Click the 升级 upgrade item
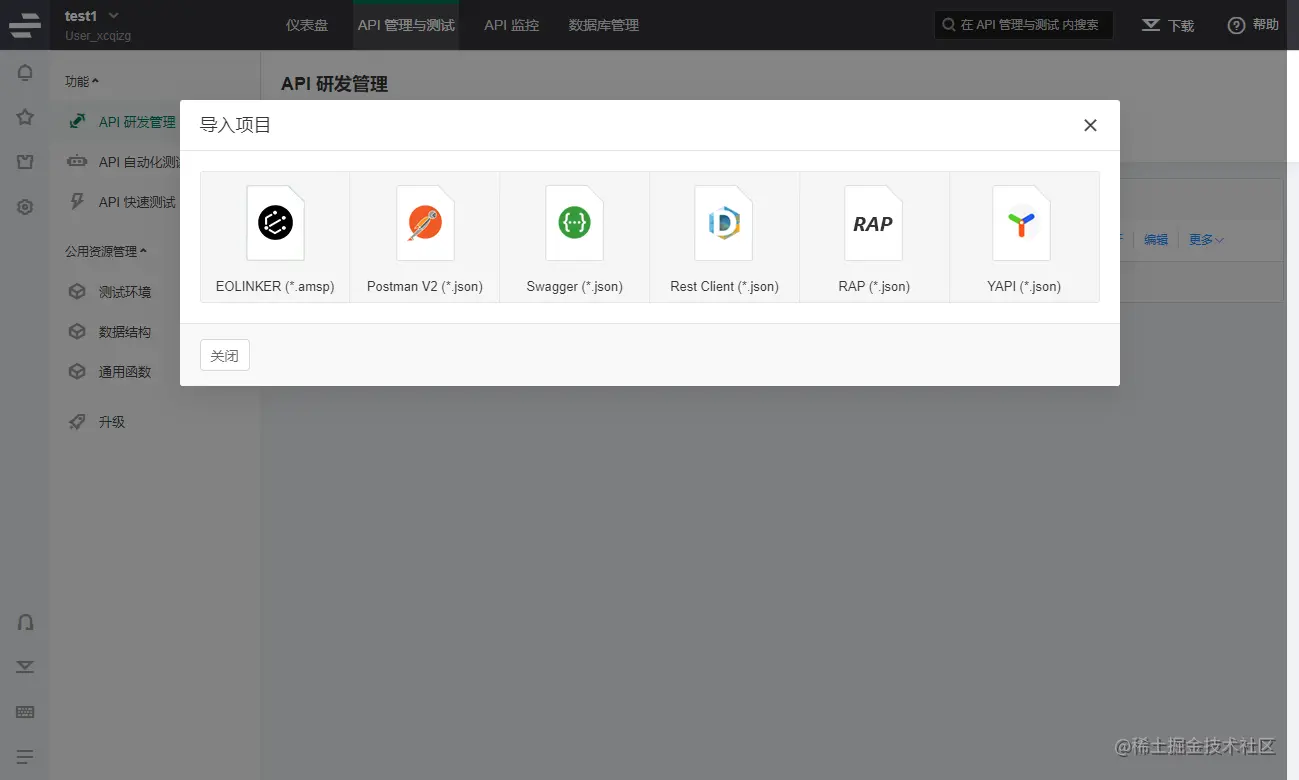The image size is (1299, 780). [112, 422]
